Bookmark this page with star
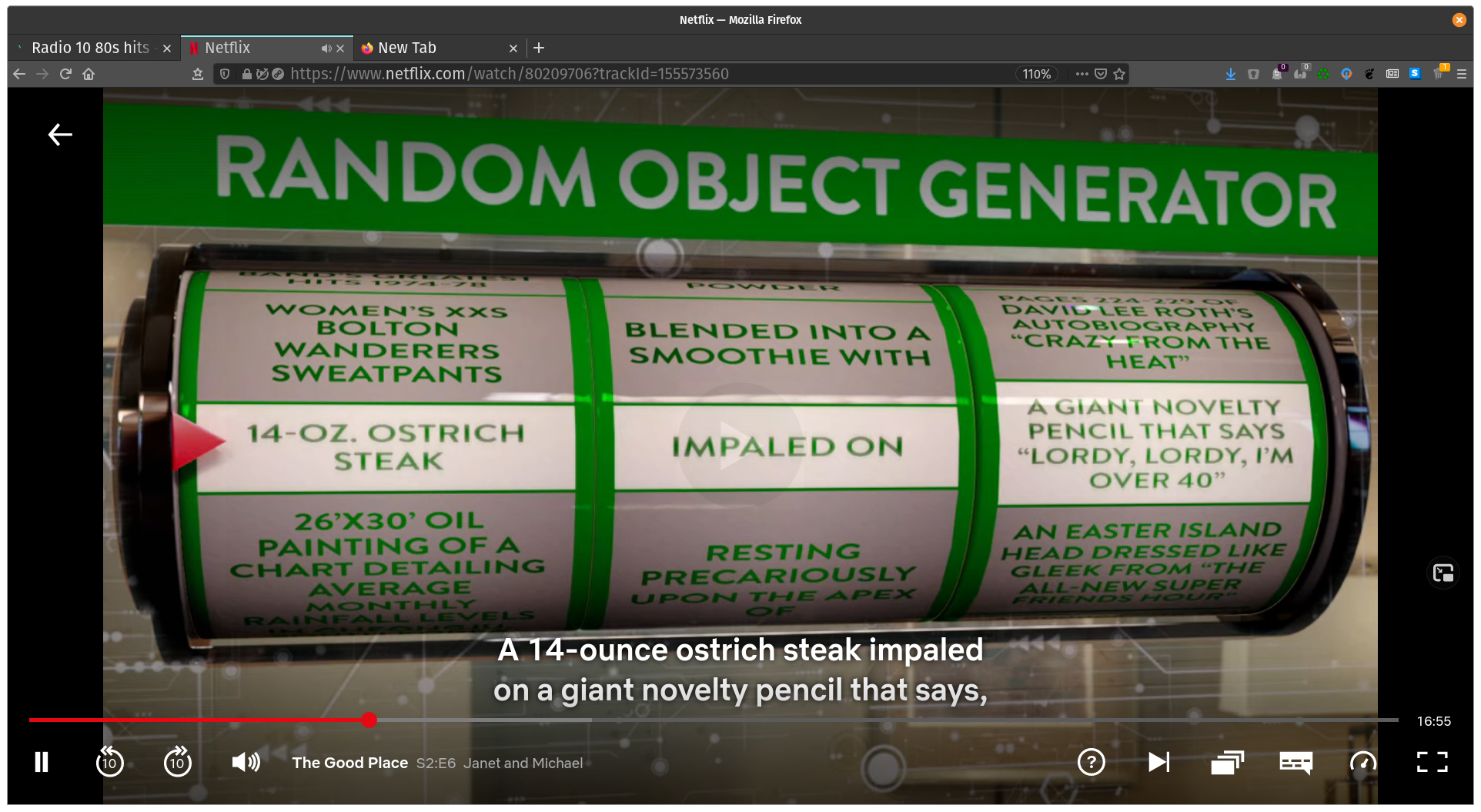This screenshot has width=1481, height=812. 1119,74
